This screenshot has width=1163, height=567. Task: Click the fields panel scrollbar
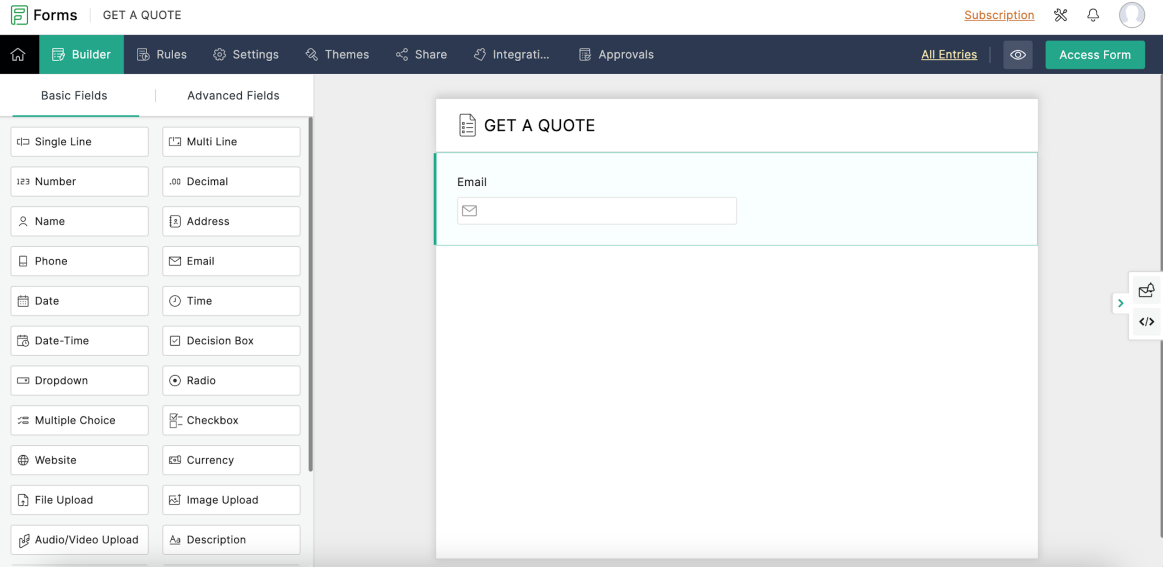[310, 295]
